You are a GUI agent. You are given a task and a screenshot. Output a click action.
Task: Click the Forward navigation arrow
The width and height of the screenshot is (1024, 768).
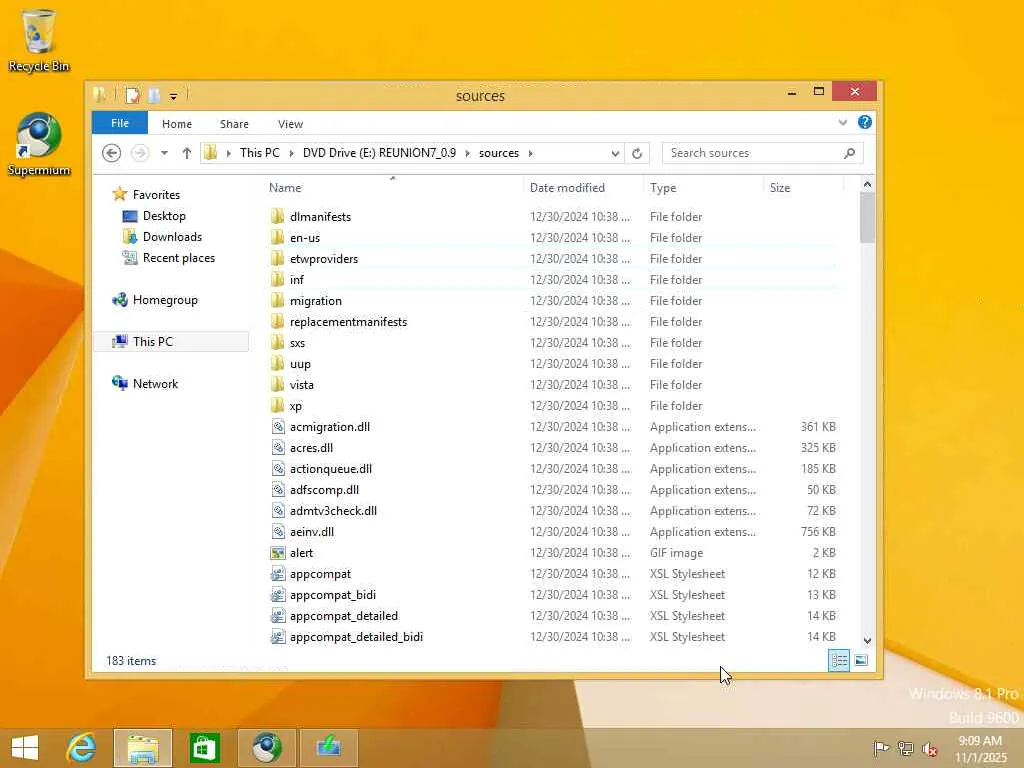(139, 153)
